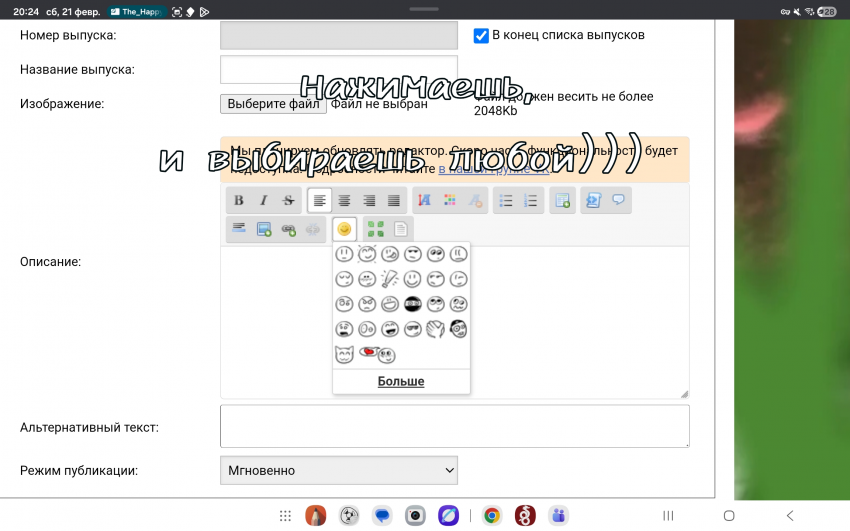
Task: Apply italic formatting
Action: point(264,200)
